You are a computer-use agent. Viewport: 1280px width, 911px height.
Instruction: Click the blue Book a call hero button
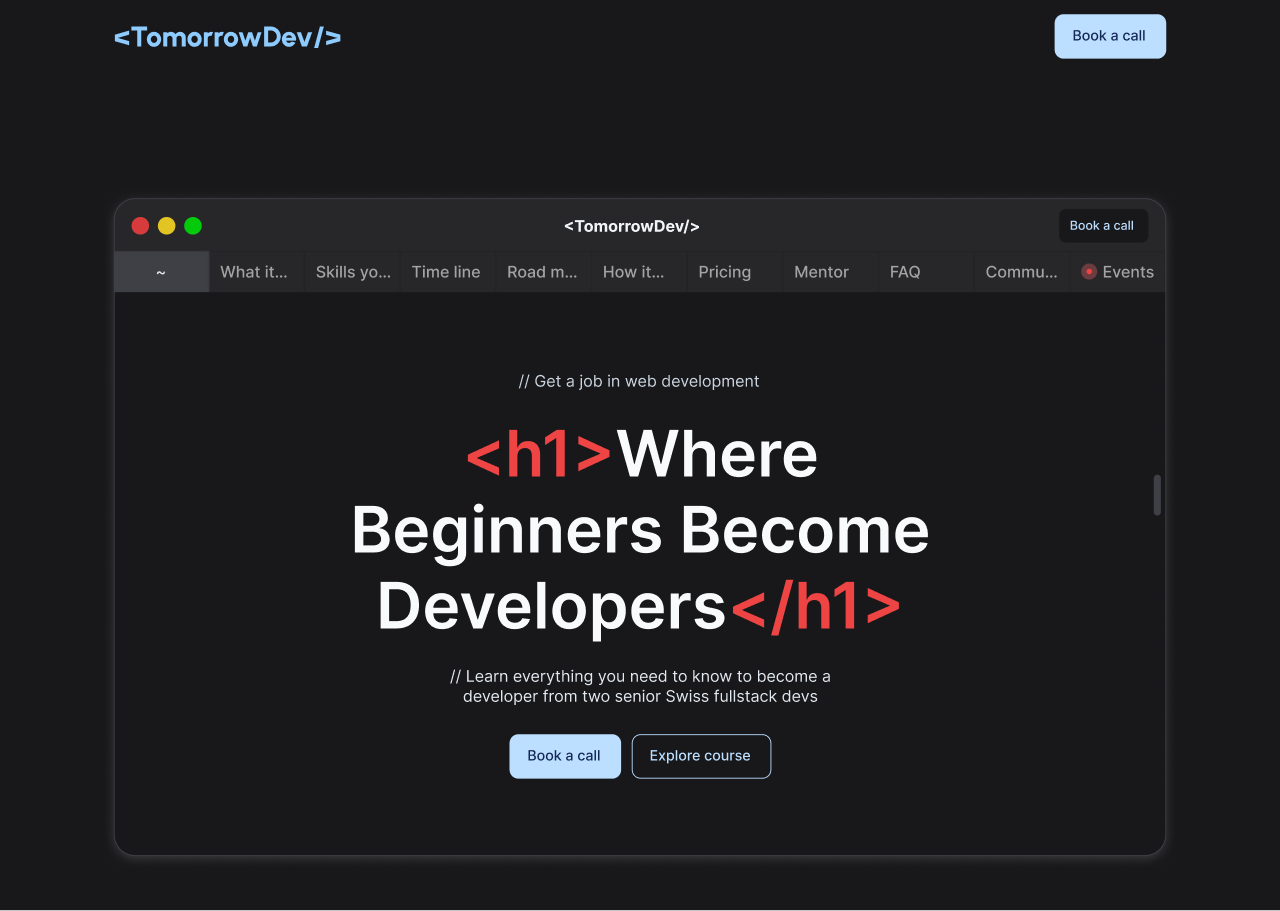tap(565, 756)
